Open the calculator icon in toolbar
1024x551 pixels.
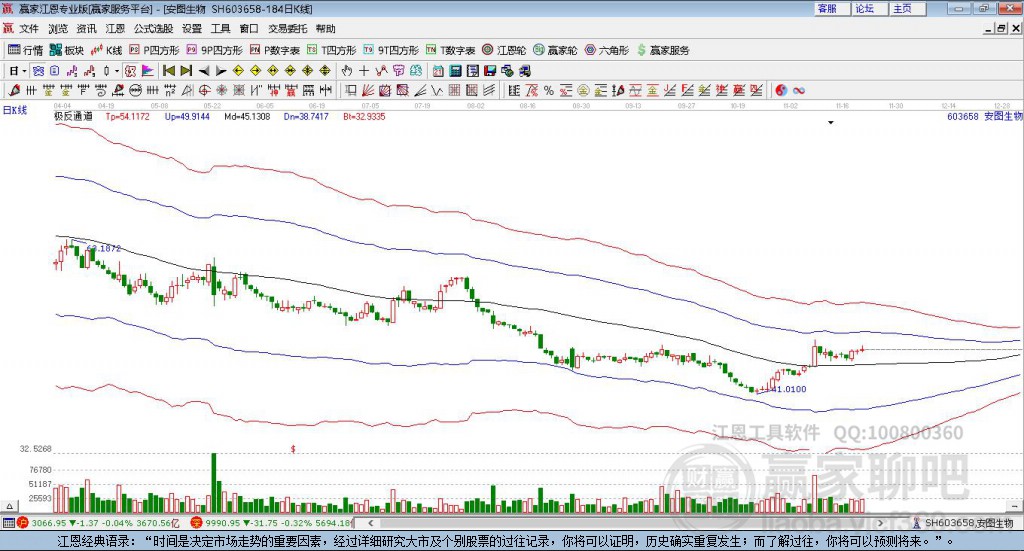pos(456,71)
